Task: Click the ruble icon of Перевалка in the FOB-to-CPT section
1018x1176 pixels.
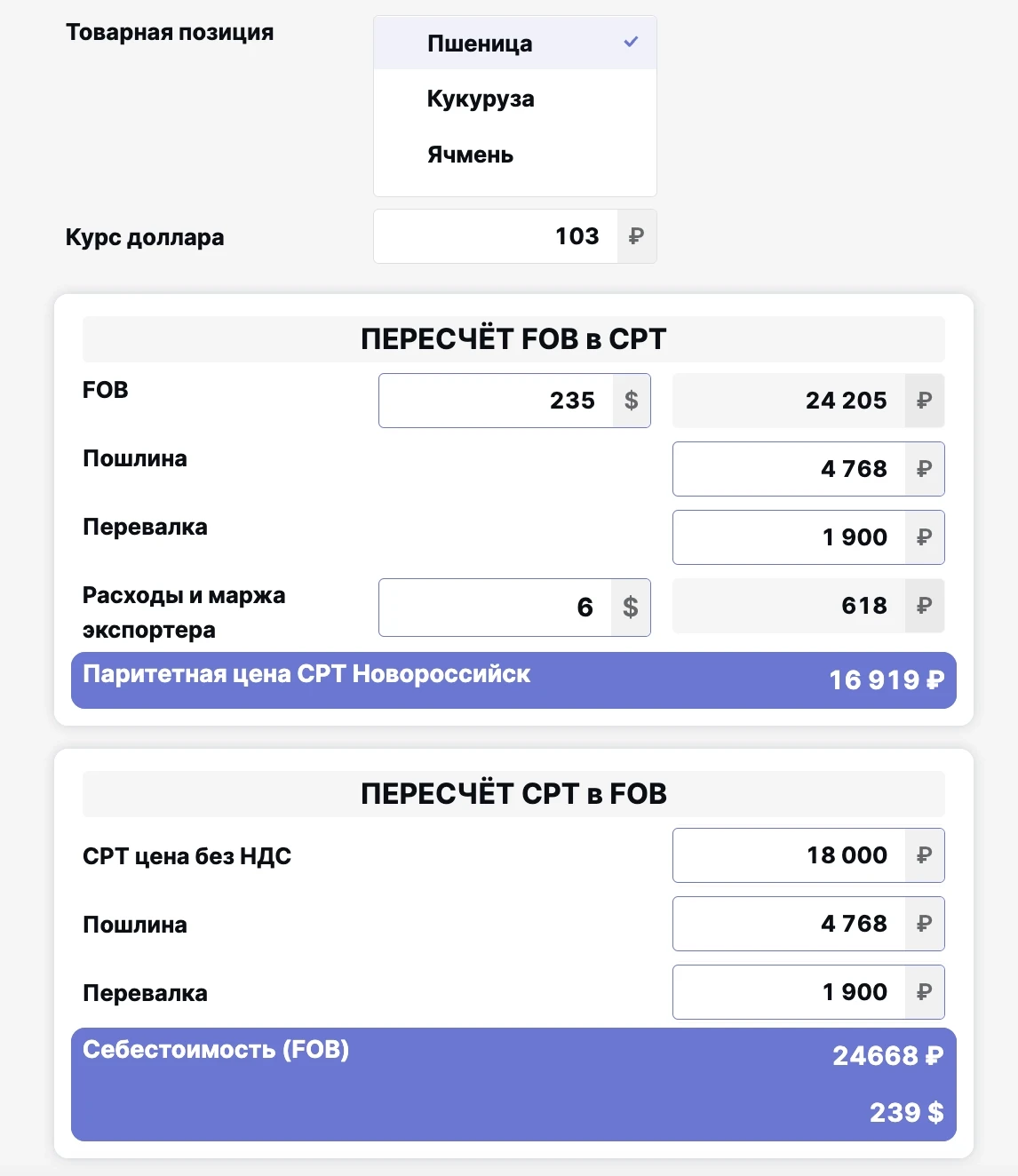Action: tap(924, 537)
